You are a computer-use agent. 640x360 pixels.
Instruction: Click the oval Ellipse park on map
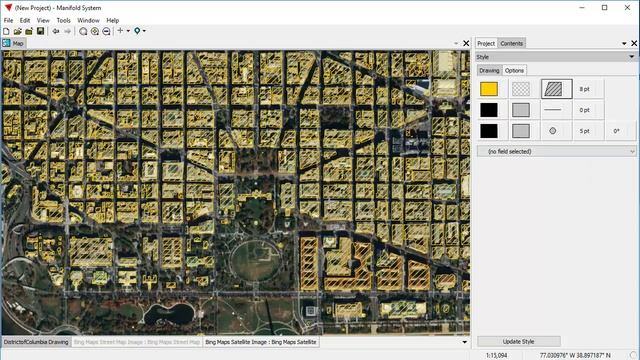(255, 260)
